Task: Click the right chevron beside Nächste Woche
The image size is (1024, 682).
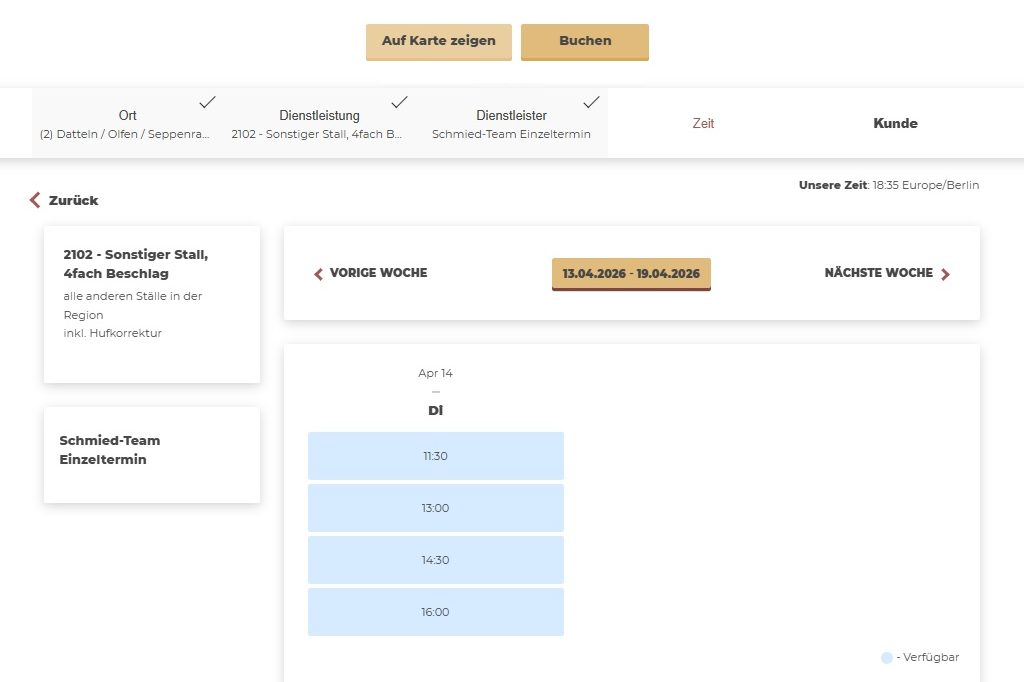Action: [946, 274]
